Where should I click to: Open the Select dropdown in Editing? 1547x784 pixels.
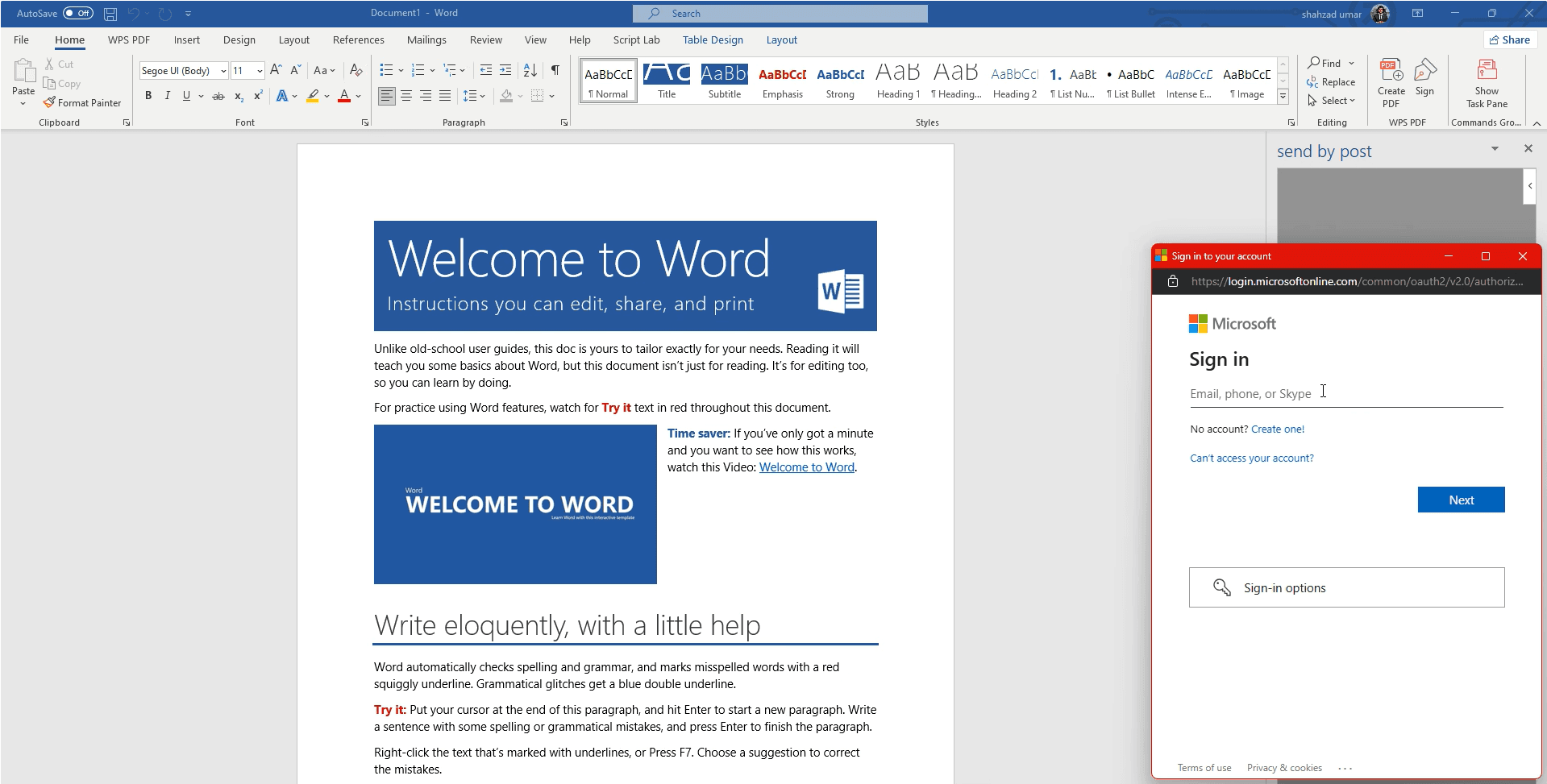1331,101
